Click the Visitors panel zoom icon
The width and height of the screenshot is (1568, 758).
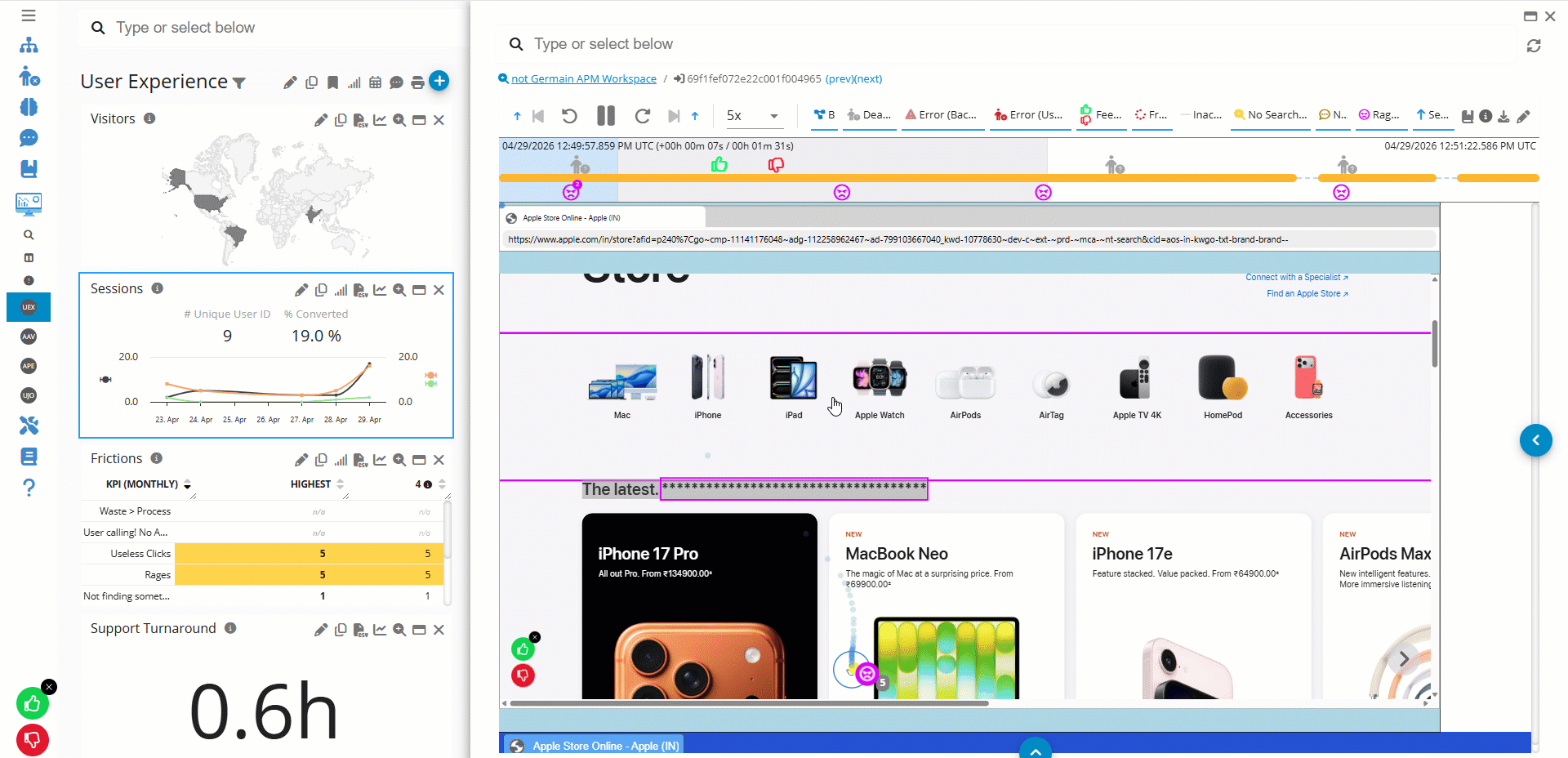pos(399,120)
